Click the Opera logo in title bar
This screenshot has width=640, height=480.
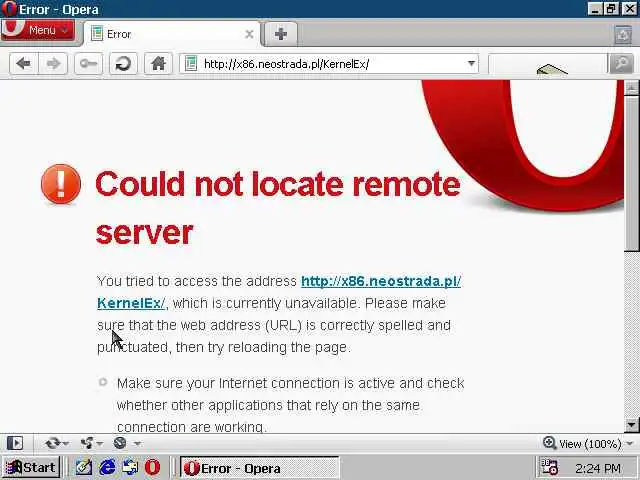tap(9, 9)
